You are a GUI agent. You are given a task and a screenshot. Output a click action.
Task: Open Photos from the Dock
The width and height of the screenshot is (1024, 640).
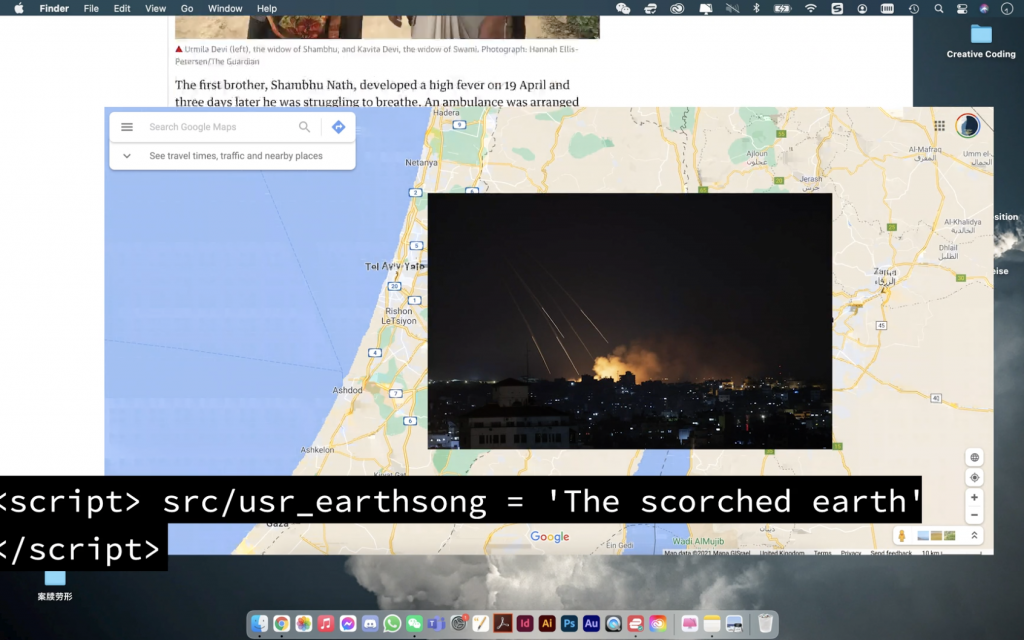tap(304, 624)
